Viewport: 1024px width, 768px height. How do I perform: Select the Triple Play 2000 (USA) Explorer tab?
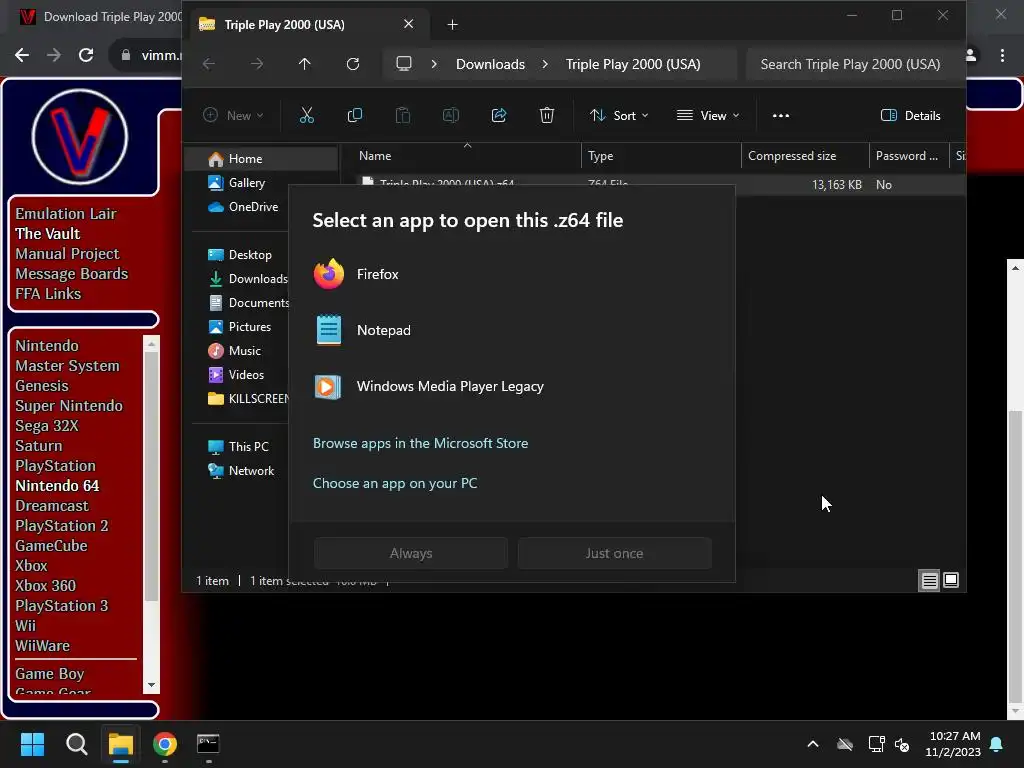tap(309, 25)
